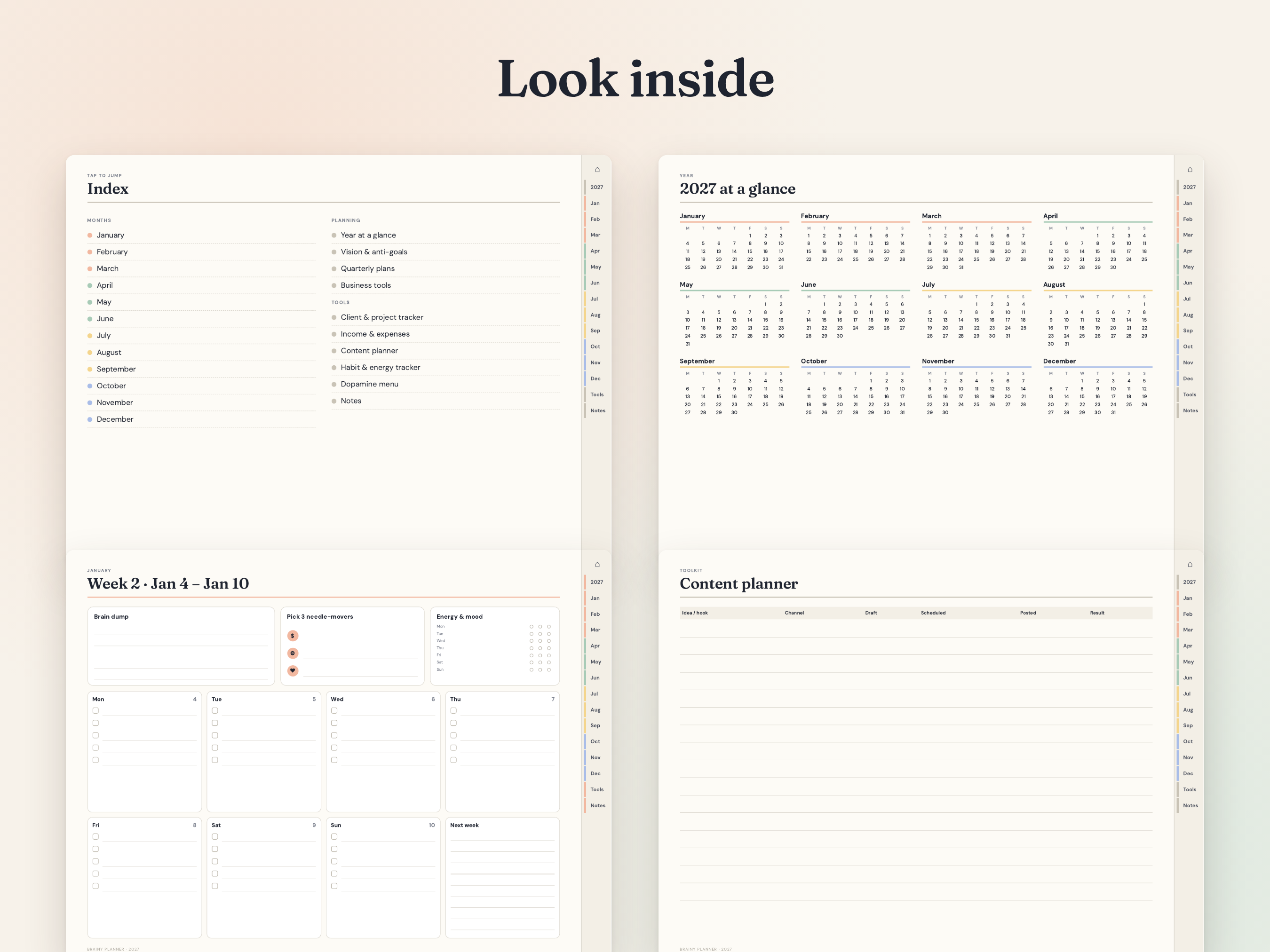Click the dollar sign needle-mover icon
Viewport: 1270px width, 952px height.
293,636
